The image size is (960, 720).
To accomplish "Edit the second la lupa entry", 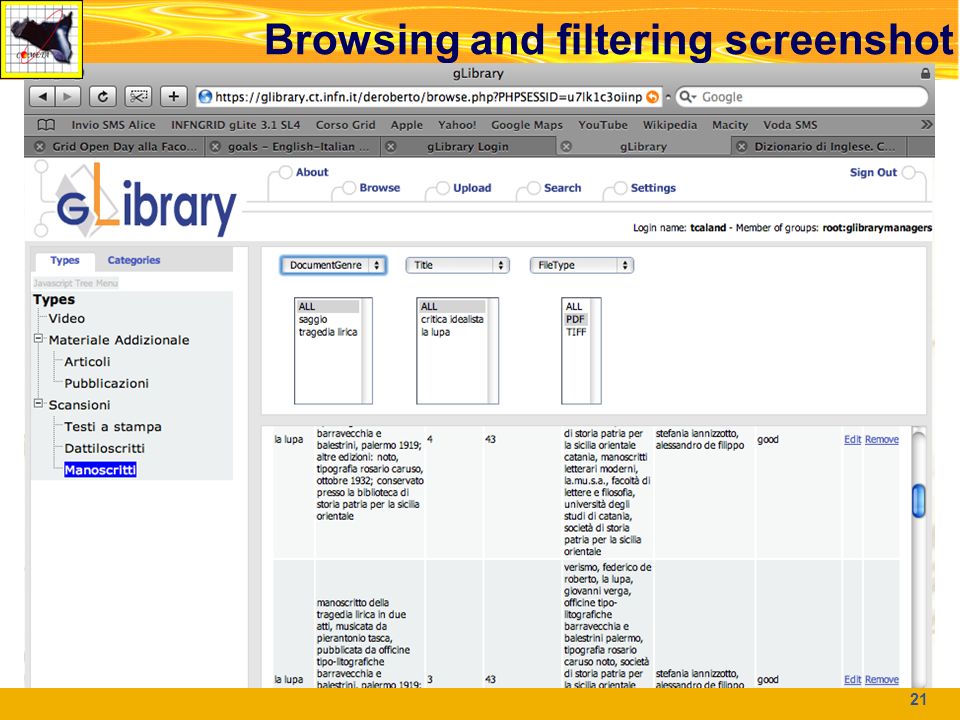I will pos(852,680).
